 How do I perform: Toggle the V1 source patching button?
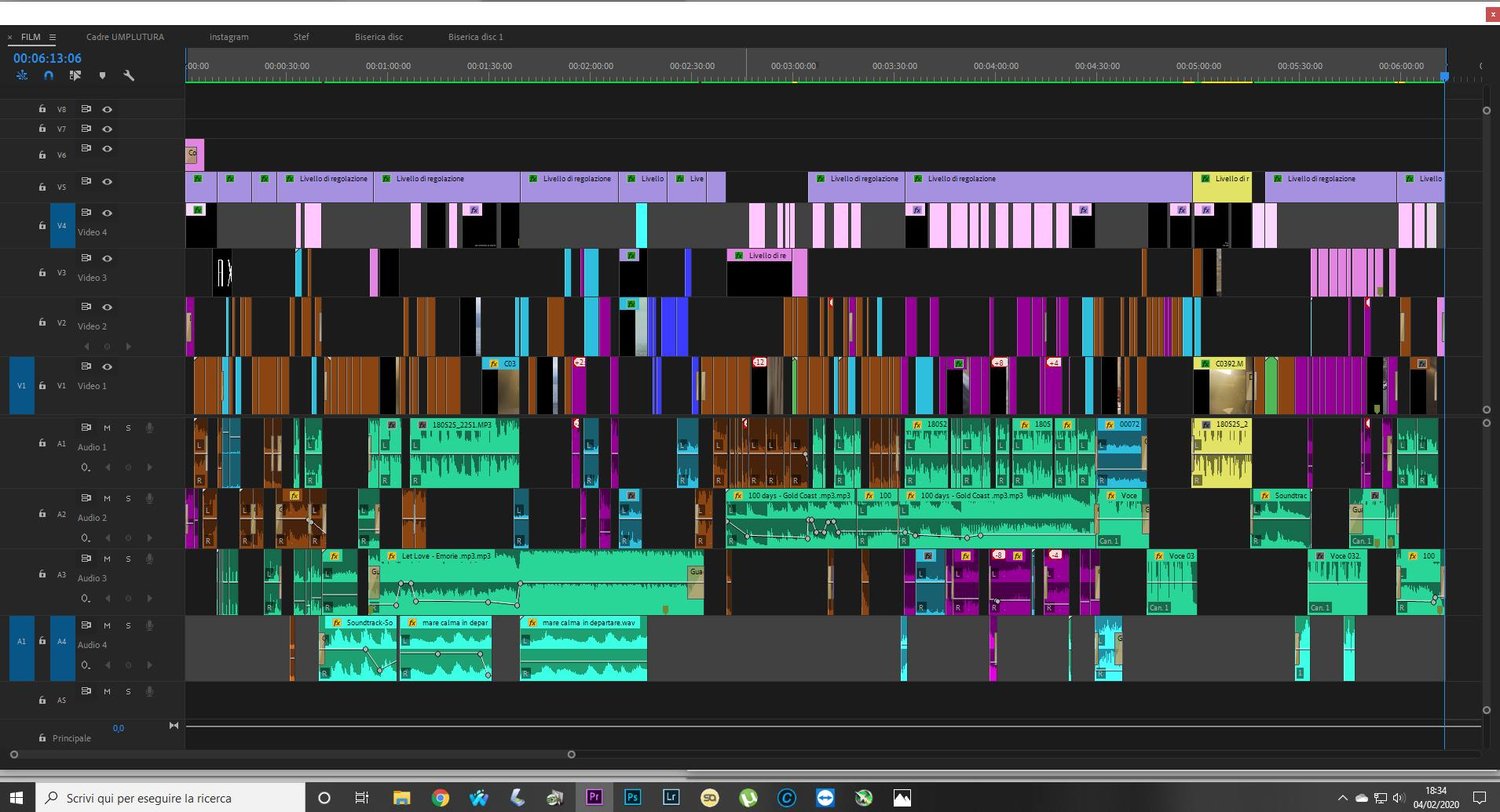pos(21,385)
